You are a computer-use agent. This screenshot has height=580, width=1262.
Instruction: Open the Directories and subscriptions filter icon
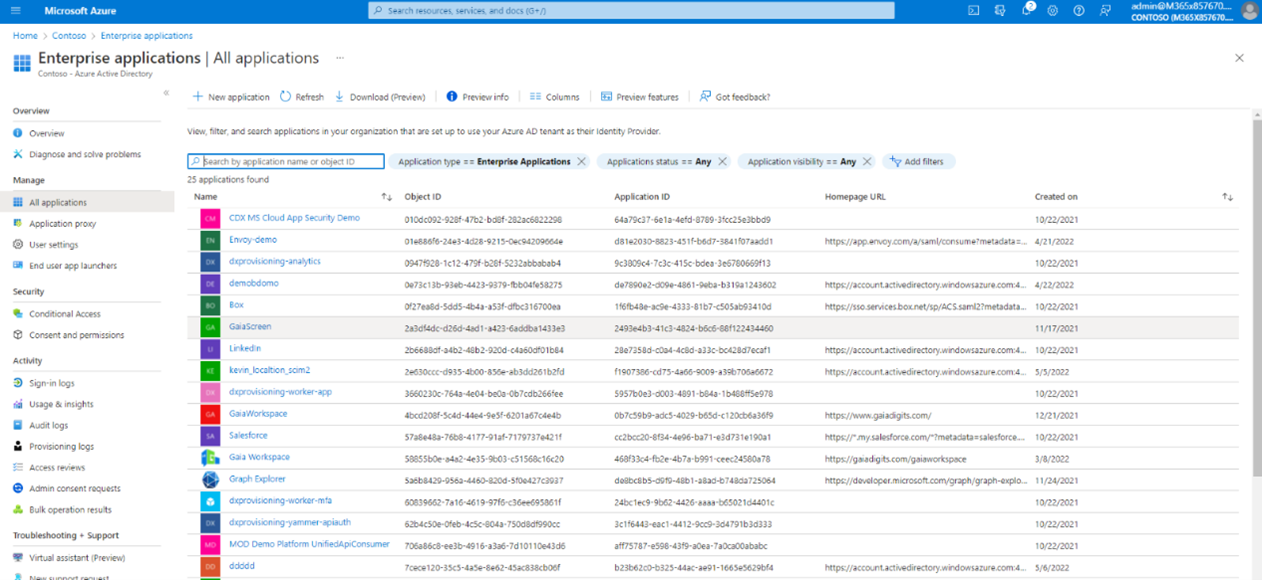[999, 11]
